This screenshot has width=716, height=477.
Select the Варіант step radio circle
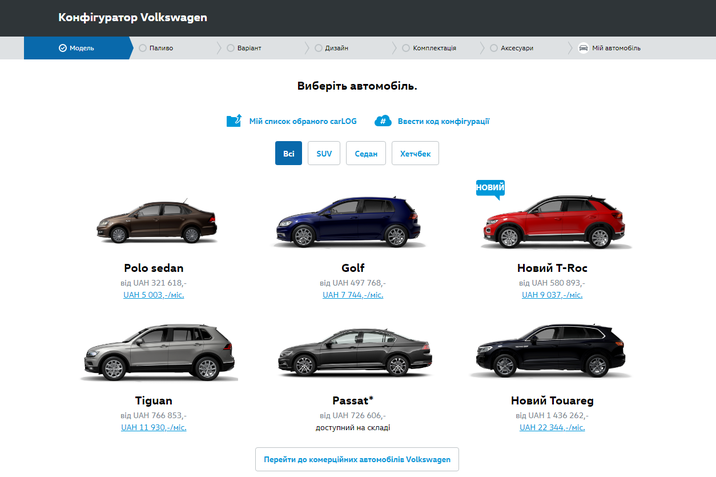231,48
